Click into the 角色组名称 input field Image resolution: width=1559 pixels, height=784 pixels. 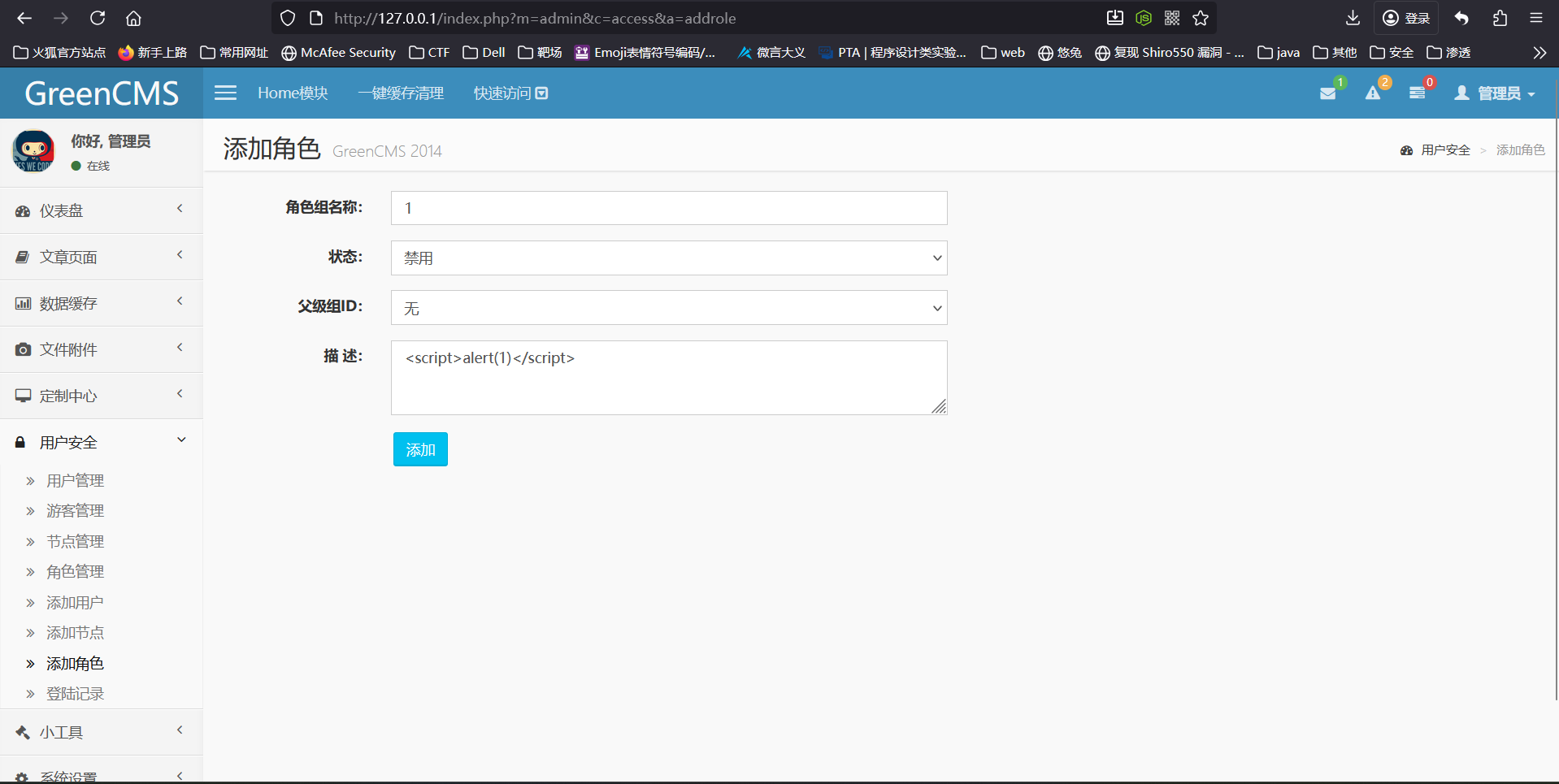669,208
